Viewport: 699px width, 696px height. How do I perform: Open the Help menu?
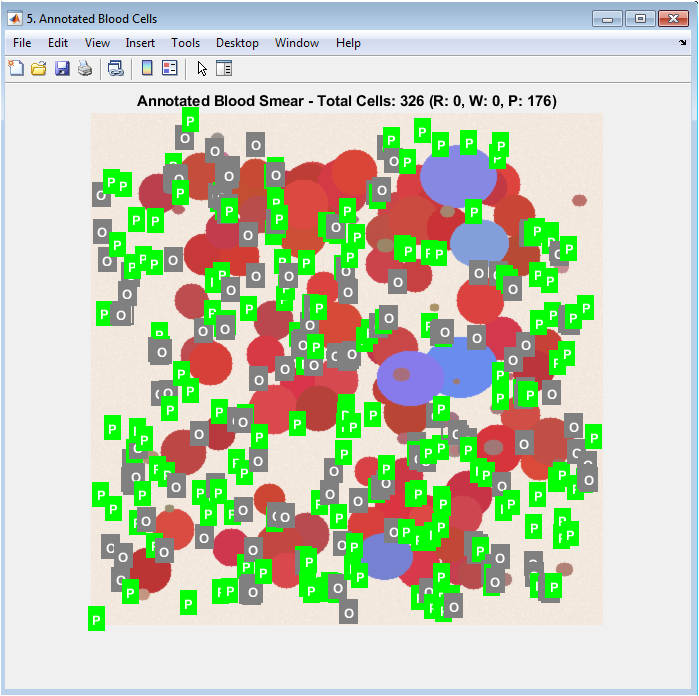coord(348,43)
